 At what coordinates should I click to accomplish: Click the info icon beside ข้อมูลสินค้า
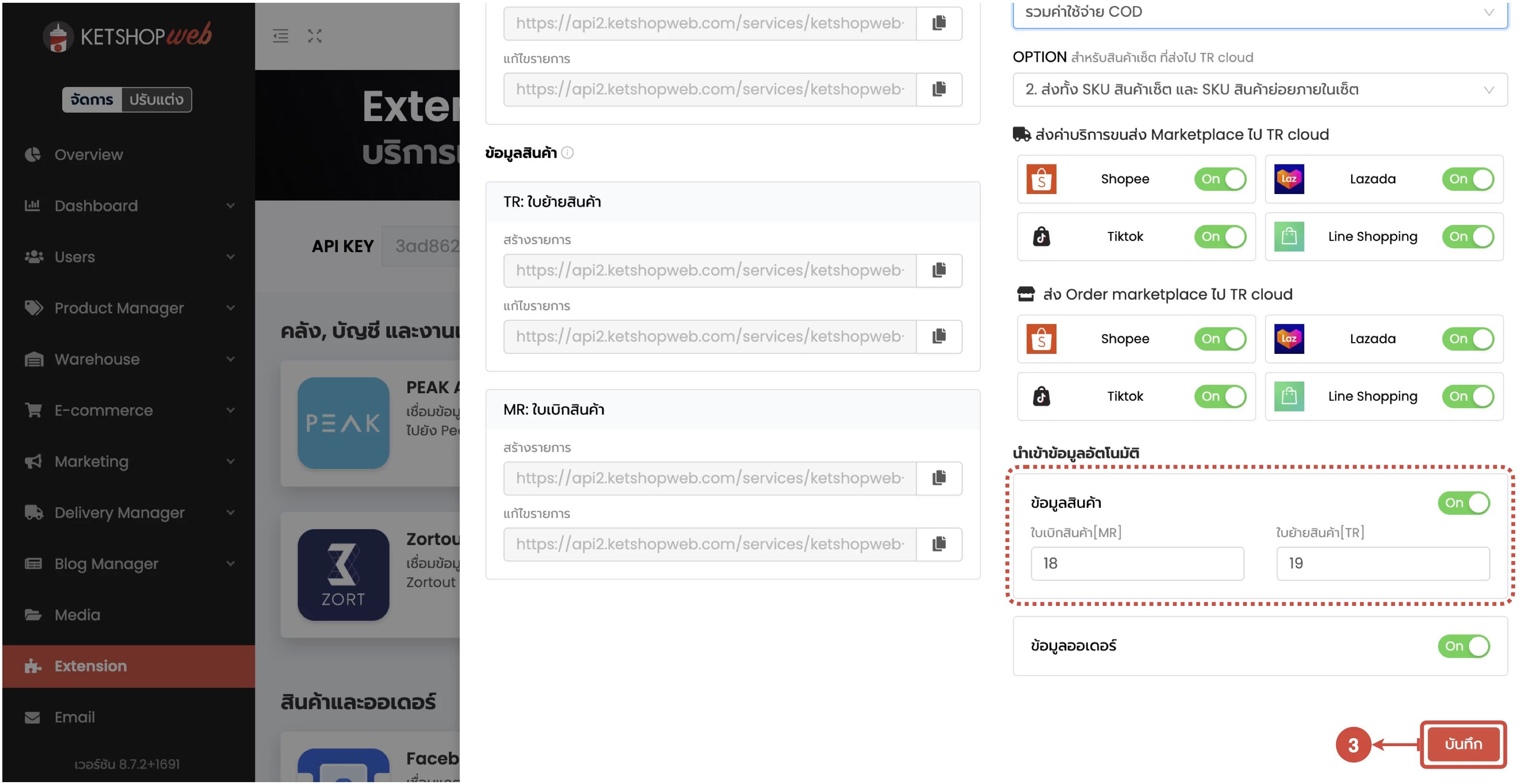[x=567, y=153]
